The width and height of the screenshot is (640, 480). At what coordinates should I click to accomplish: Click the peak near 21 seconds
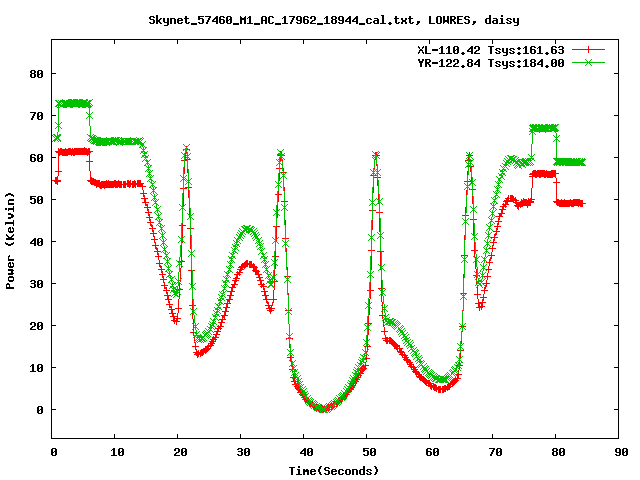[186, 148]
